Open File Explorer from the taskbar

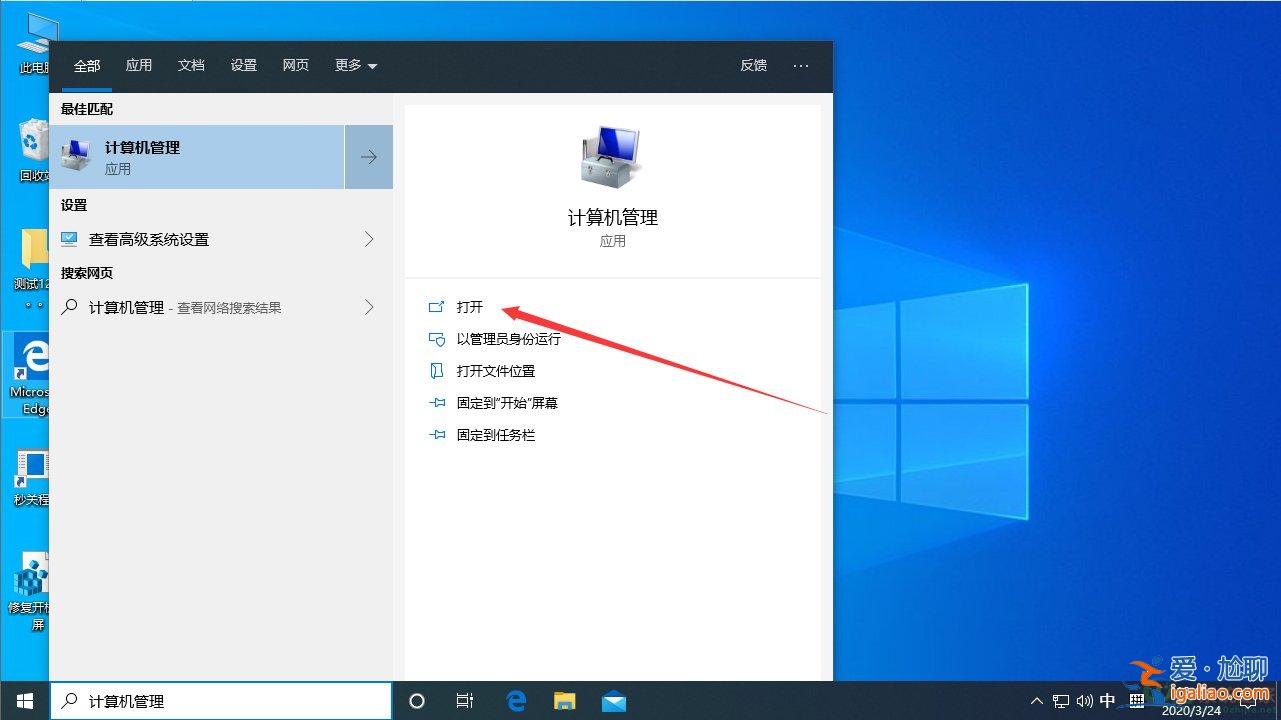tap(564, 700)
